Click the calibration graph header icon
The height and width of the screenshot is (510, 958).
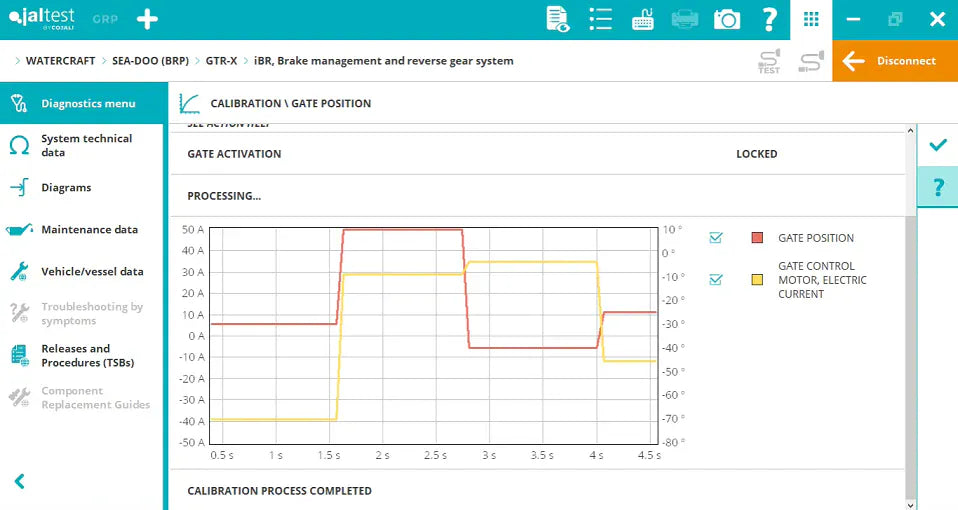click(x=189, y=103)
